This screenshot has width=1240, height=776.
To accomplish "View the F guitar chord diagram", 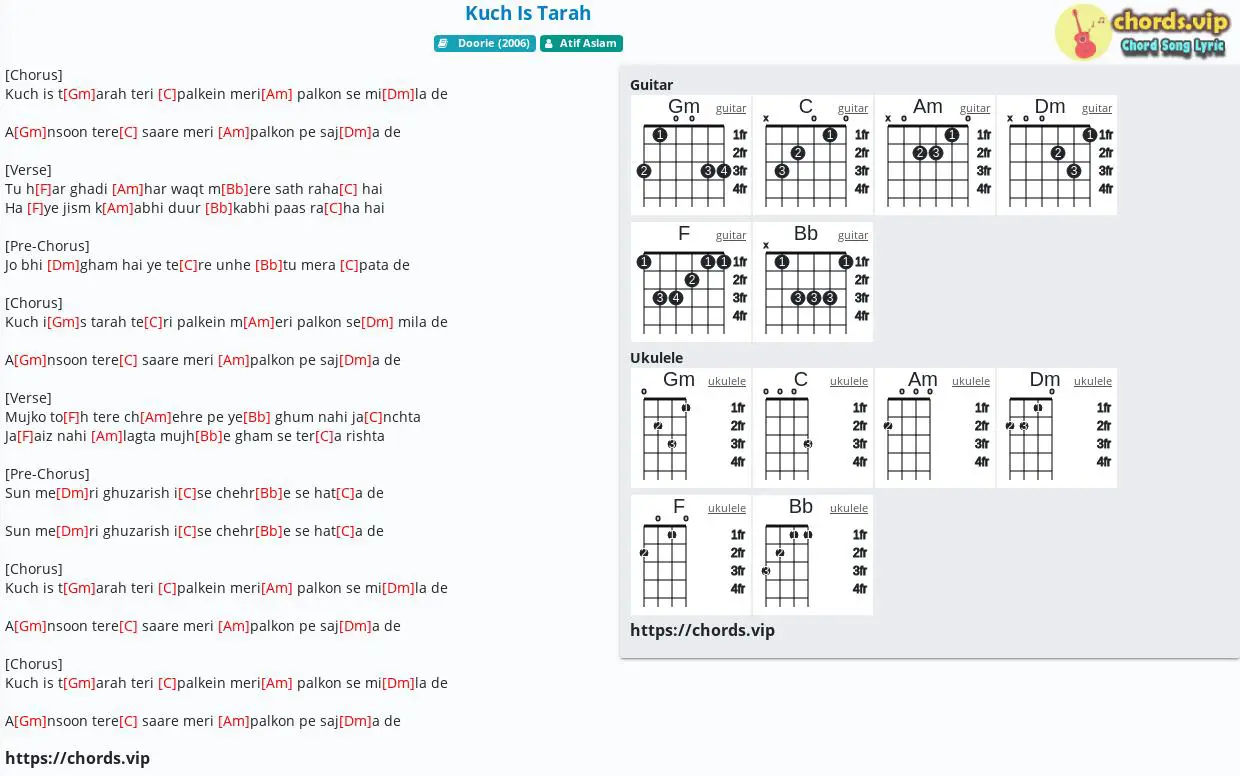I will click(691, 282).
